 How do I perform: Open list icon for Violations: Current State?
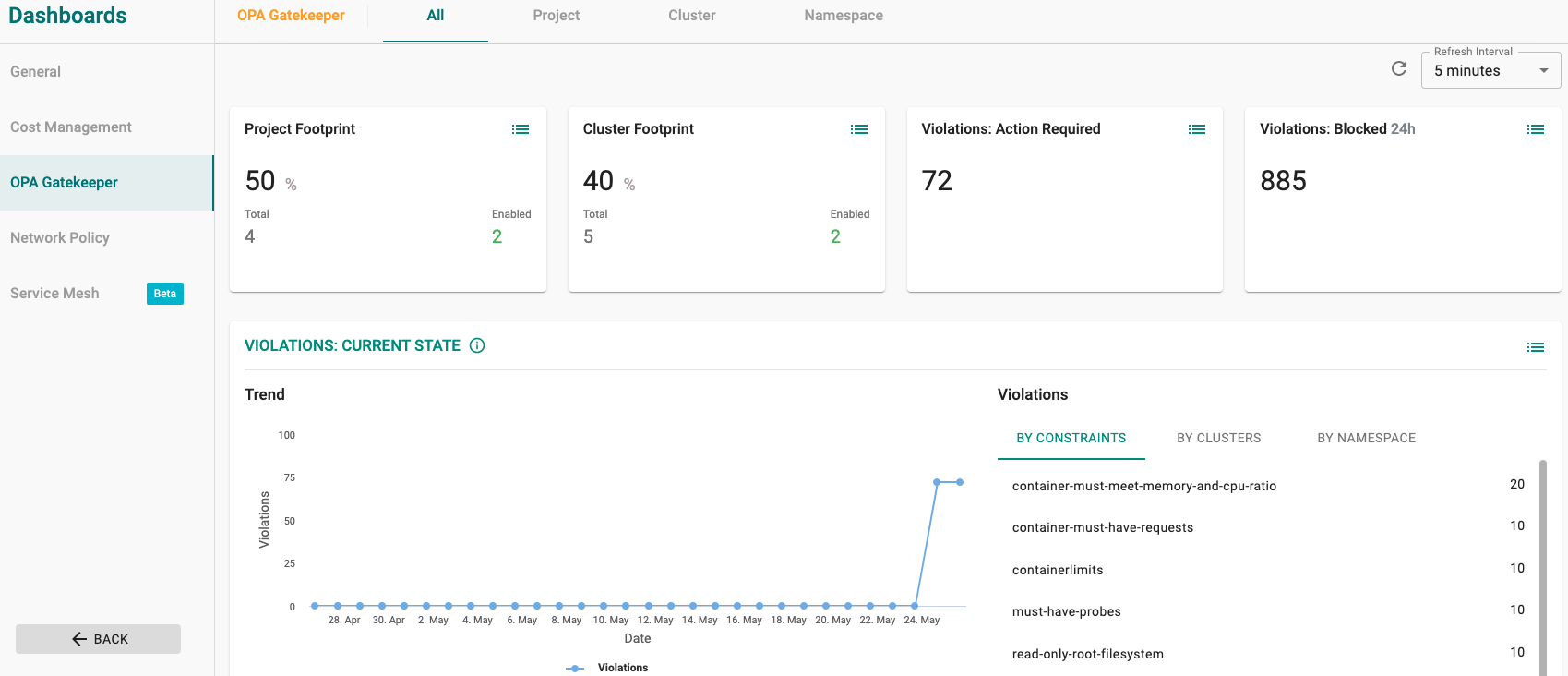[1536, 347]
